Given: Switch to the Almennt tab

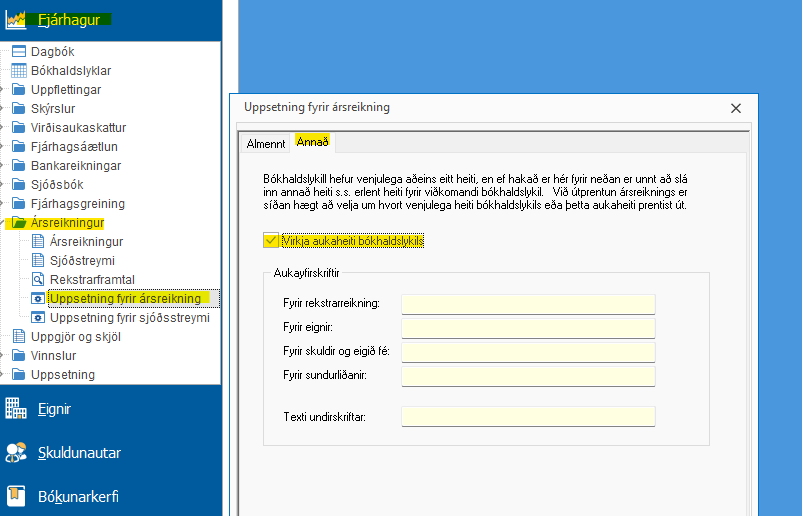Looking at the screenshot, I should click(x=266, y=143).
